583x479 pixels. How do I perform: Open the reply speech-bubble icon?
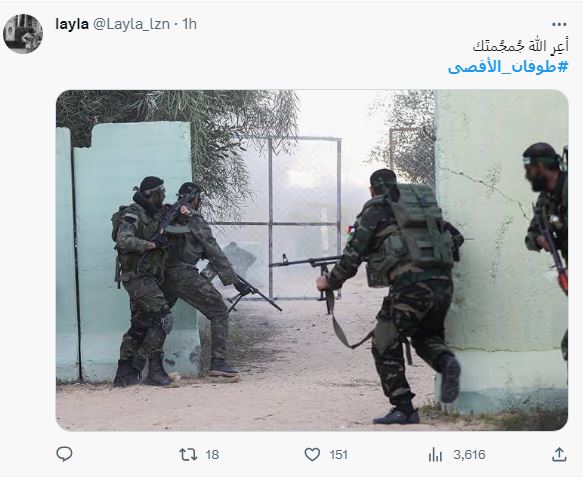[x=64, y=454]
